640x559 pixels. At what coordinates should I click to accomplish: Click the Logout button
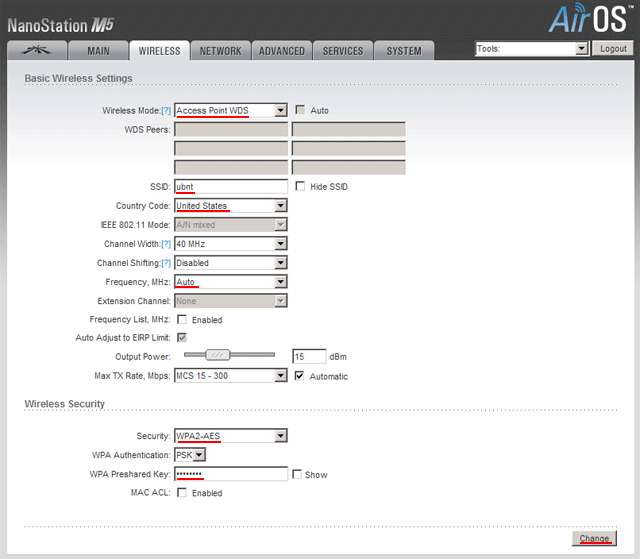613,49
